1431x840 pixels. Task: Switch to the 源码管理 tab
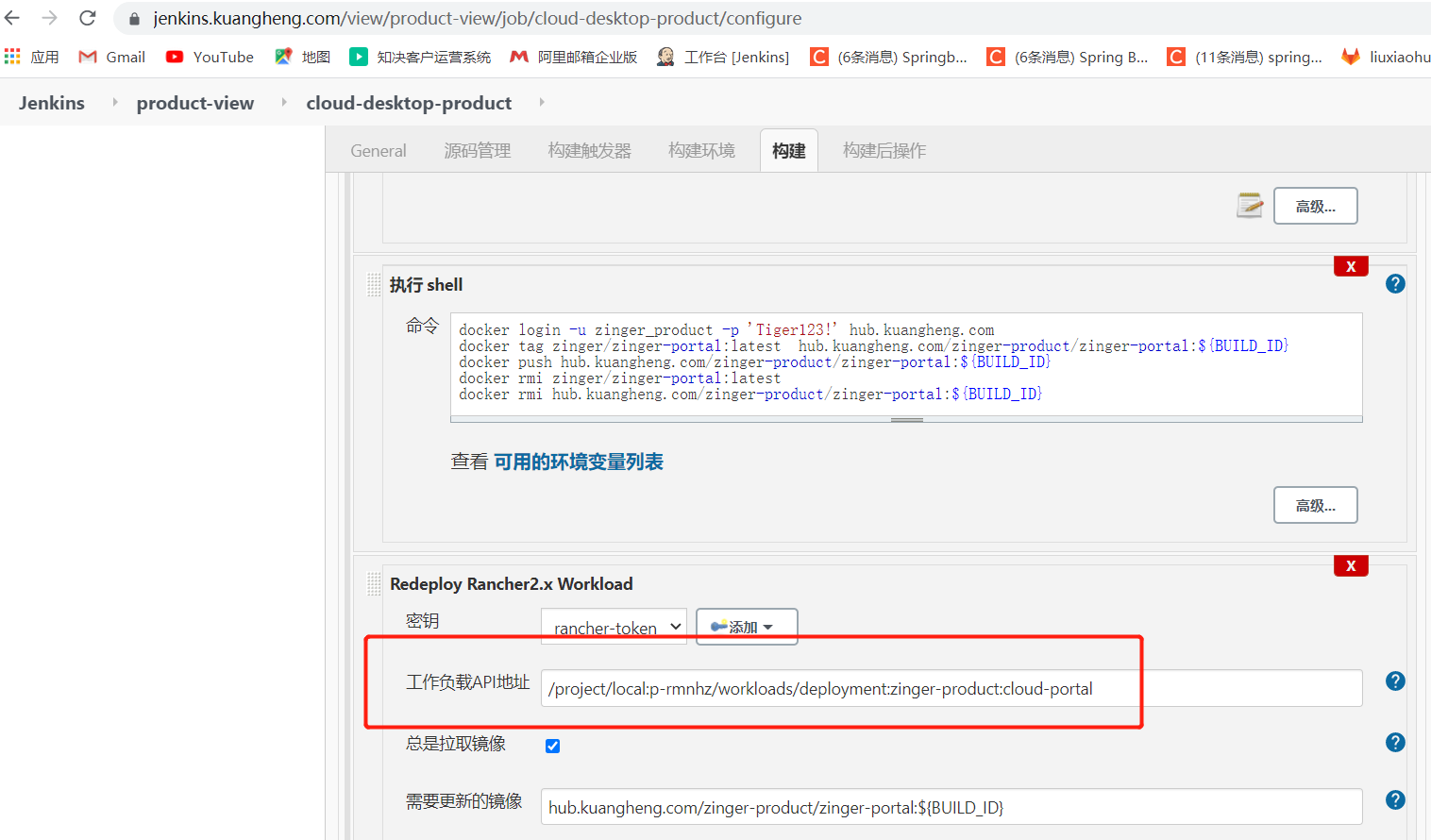[477, 150]
